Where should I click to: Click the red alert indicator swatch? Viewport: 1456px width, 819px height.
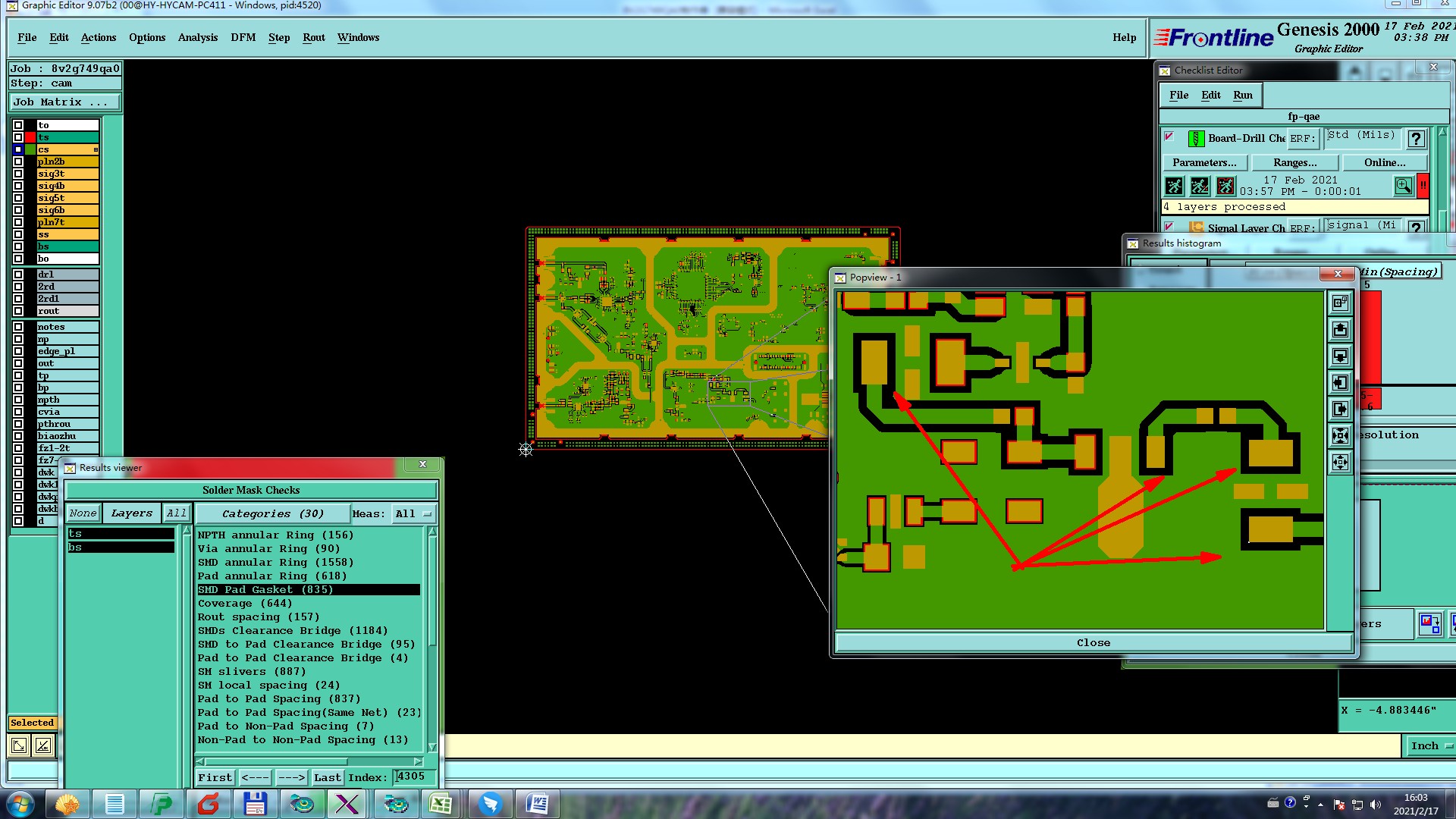click(x=1423, y=186)
